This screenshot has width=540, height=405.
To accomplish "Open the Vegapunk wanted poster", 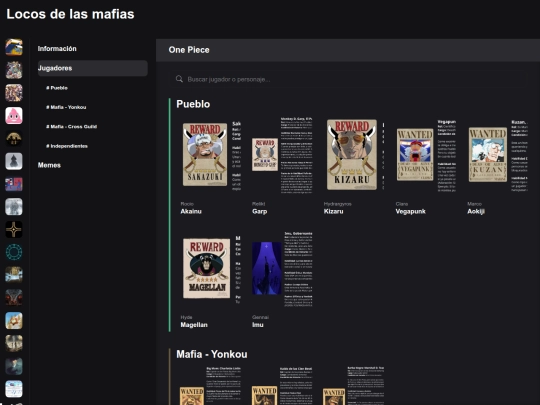I will pos(415,154).
